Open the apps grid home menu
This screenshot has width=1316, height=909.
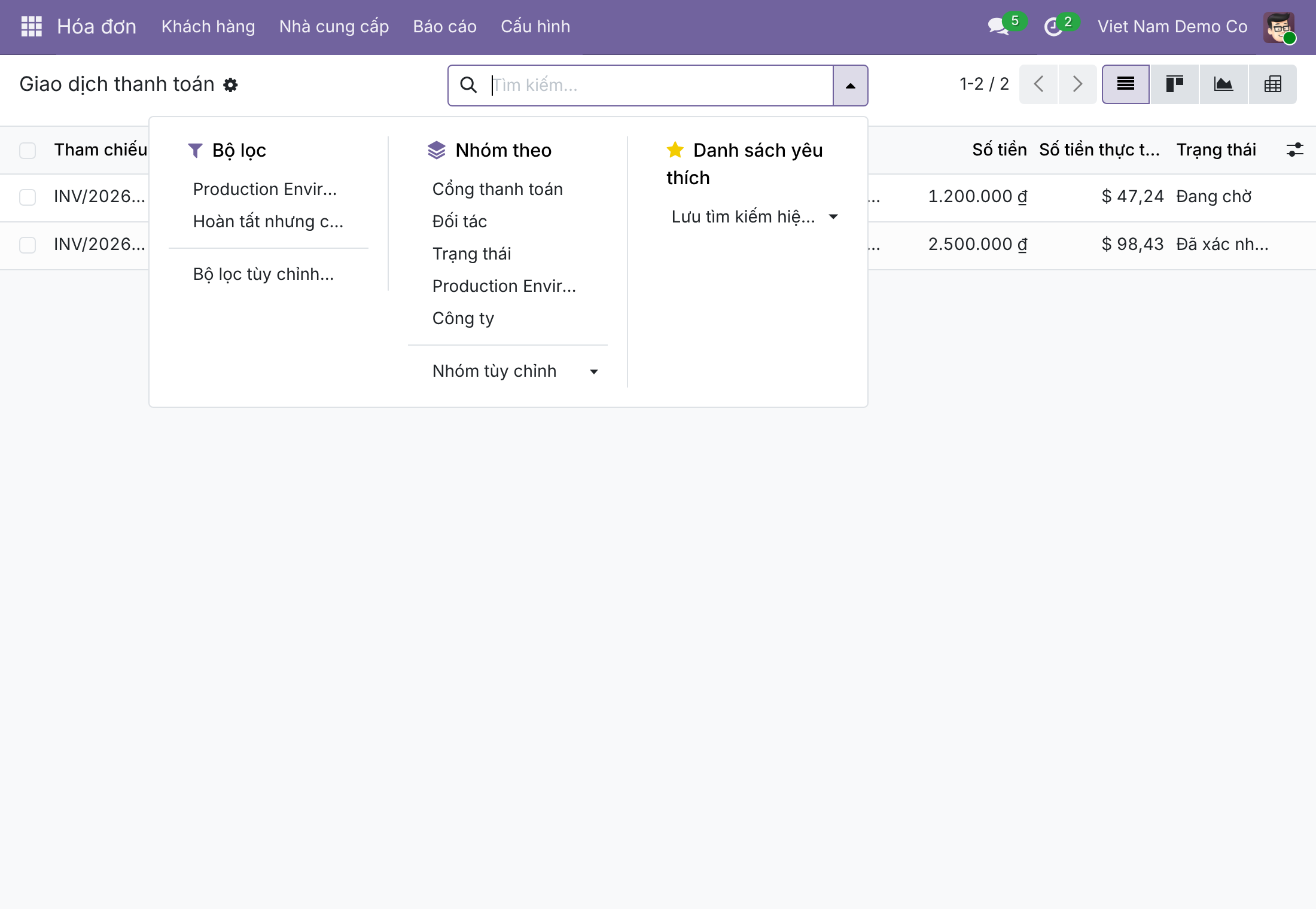pyautogui.click(x=31, y=26)
